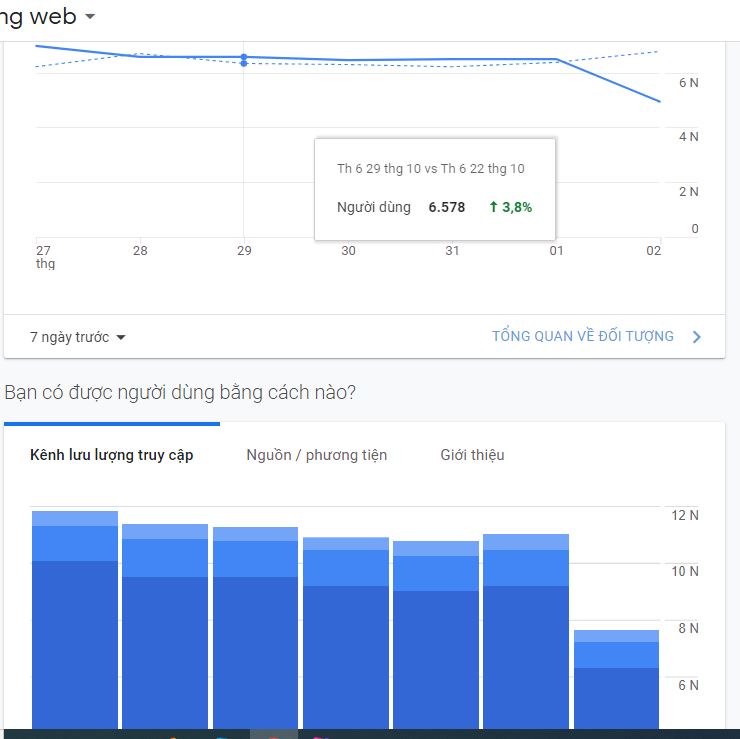Viewport: 740px width, 739px height.
Task: Click the light blue top segment of the first bar
Action: click(x=75, y=518)
